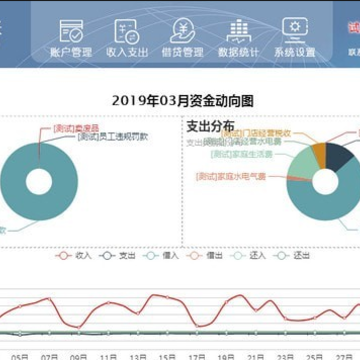This screenshot has height=360, width=360.
Task: Click the 05日 axis label
Action: coord(20,357)
